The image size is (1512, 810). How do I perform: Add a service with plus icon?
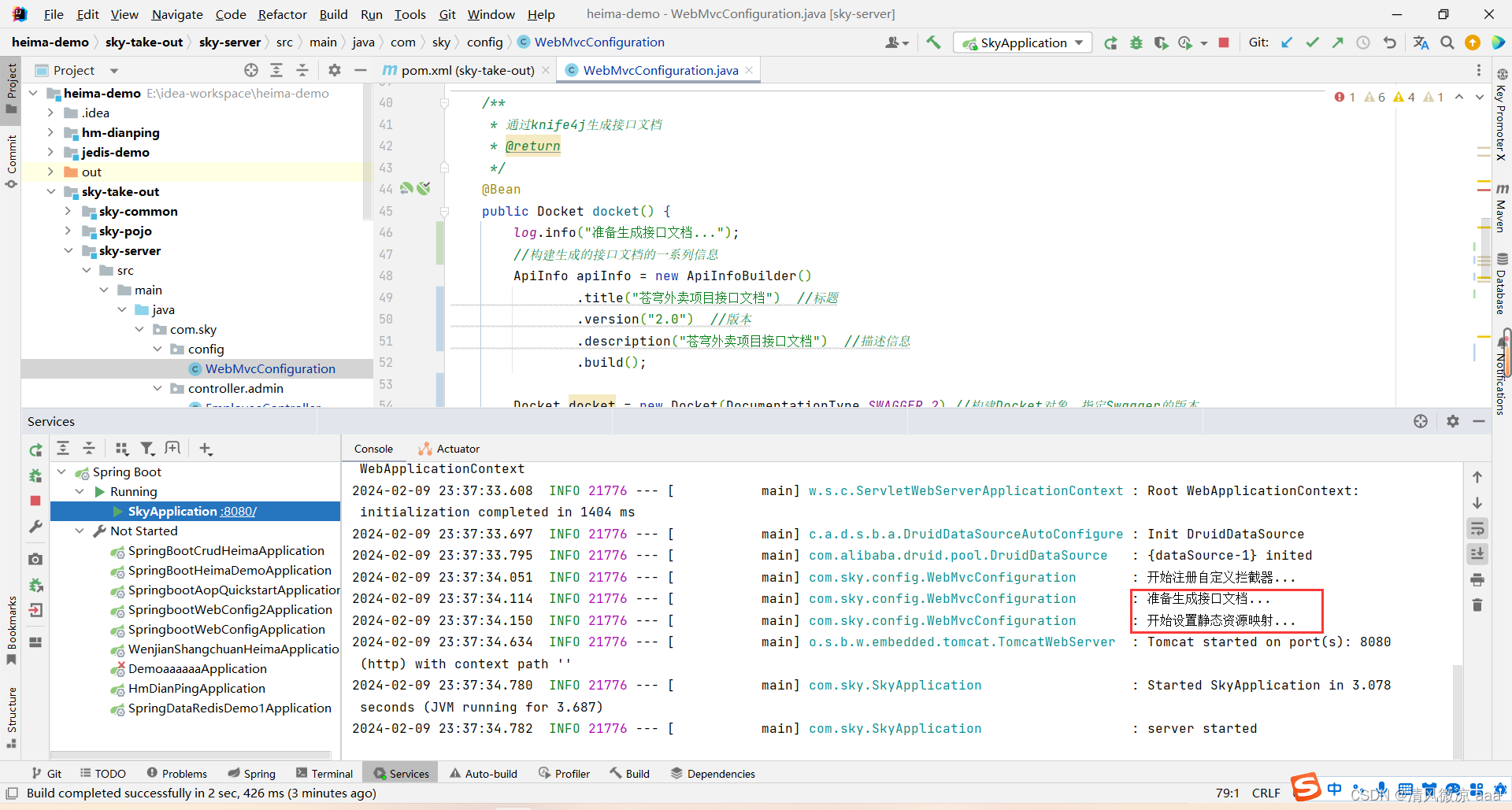point(206,449)
